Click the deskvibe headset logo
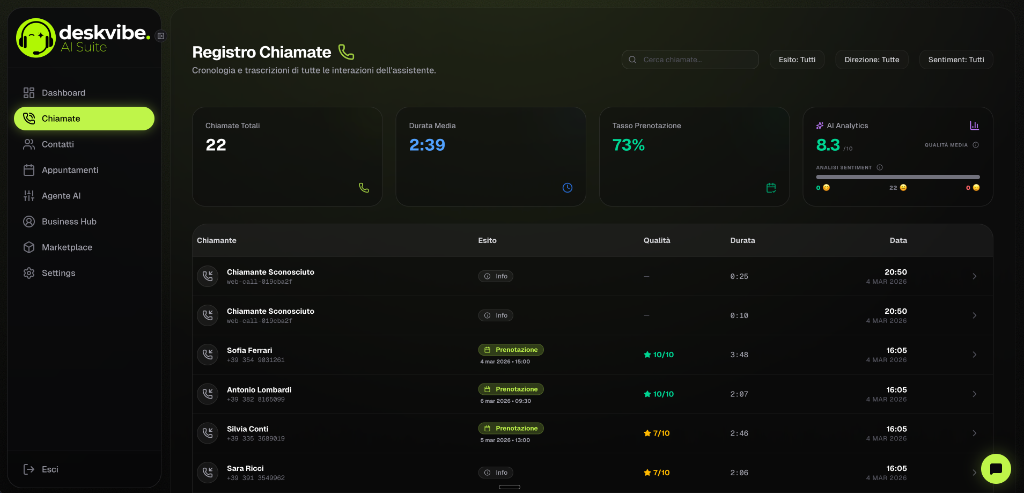 pos(36,38)
